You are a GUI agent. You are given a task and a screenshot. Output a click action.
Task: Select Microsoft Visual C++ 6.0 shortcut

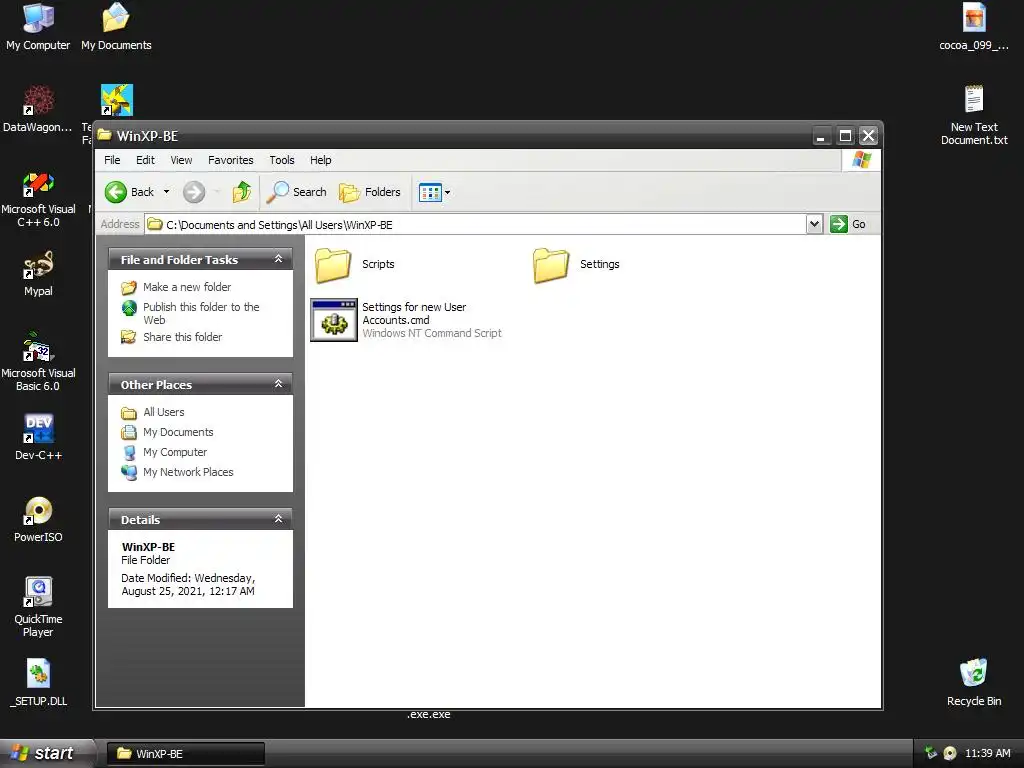[x=38, y=199]
